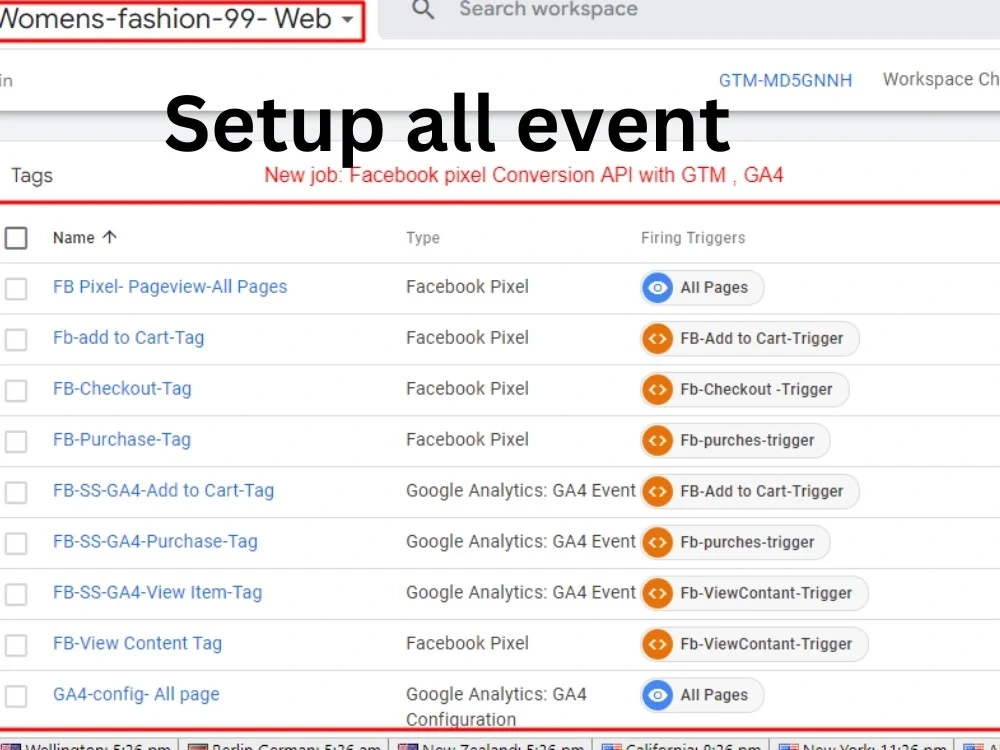Open FB-Add to Cart-Trigger chip in Fb-add to Cart-Tag row

(750, 339)
